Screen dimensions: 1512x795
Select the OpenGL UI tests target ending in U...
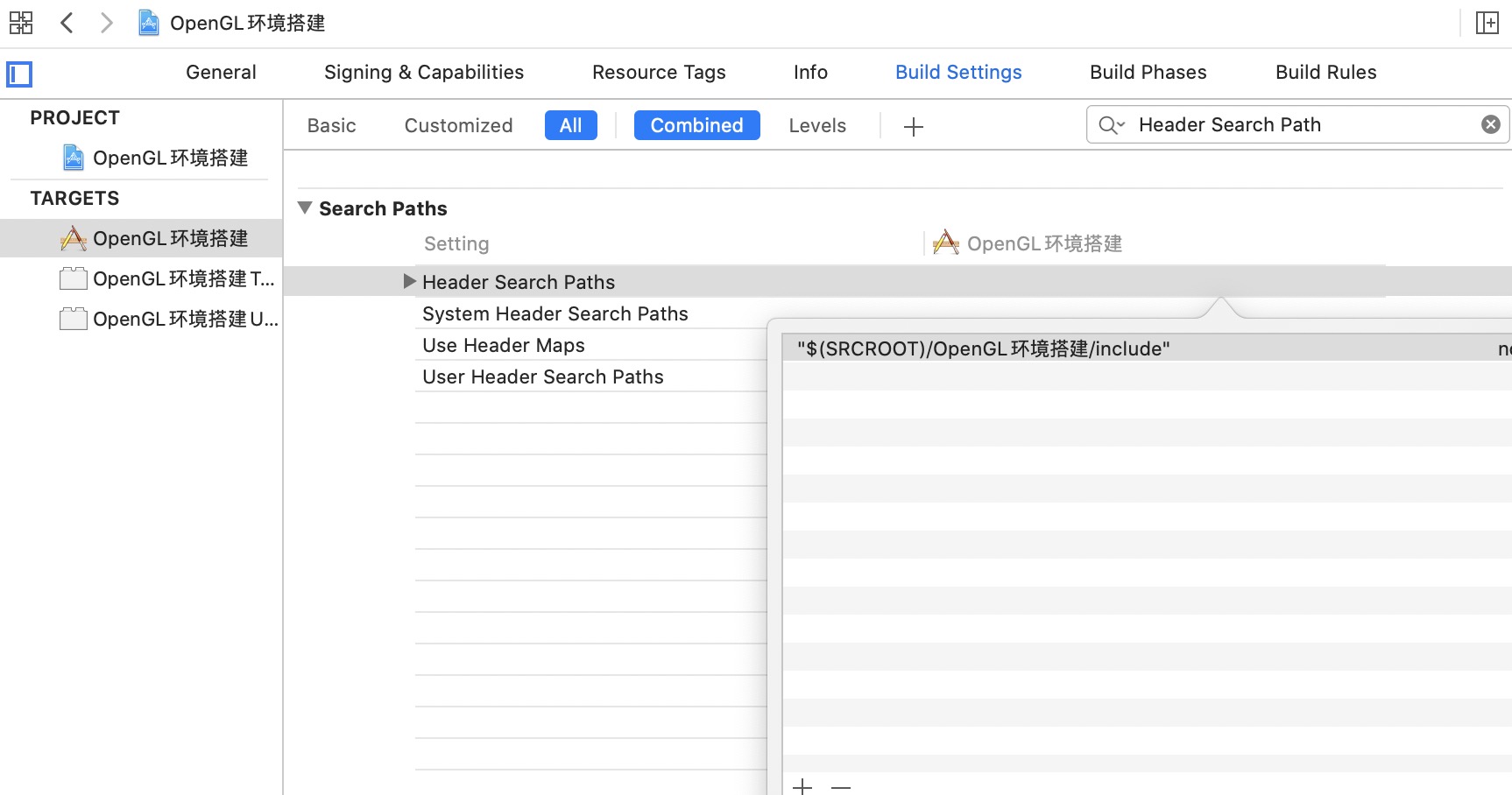click(169, 319)
